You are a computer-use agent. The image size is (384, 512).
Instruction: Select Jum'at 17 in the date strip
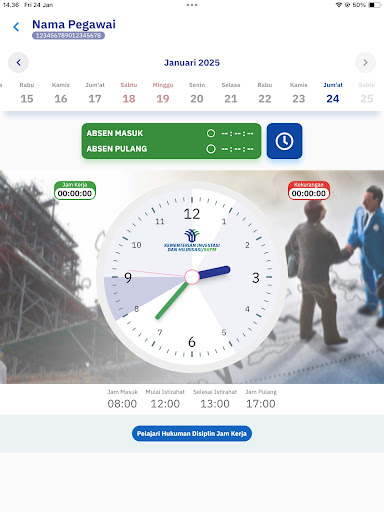pos(95,93)
